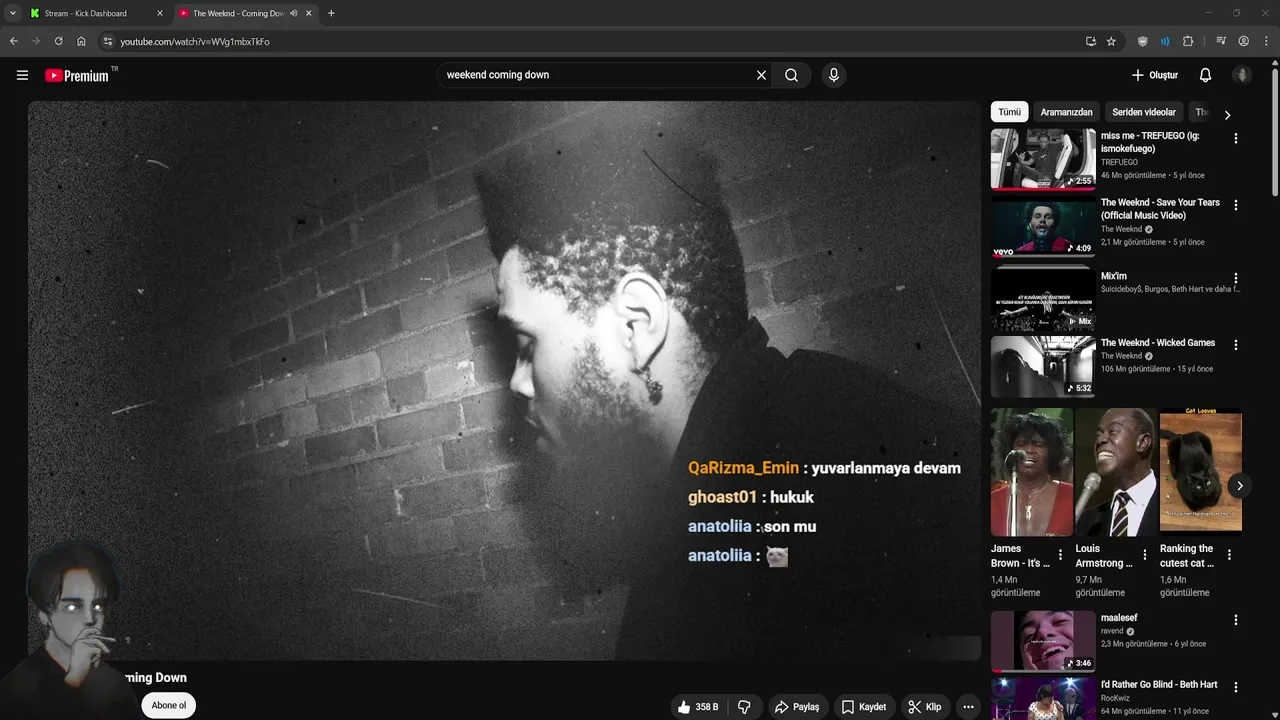Like the video with thumbs up
Image resolution: width=1280 pixels, height=720 pixels.
698,707
